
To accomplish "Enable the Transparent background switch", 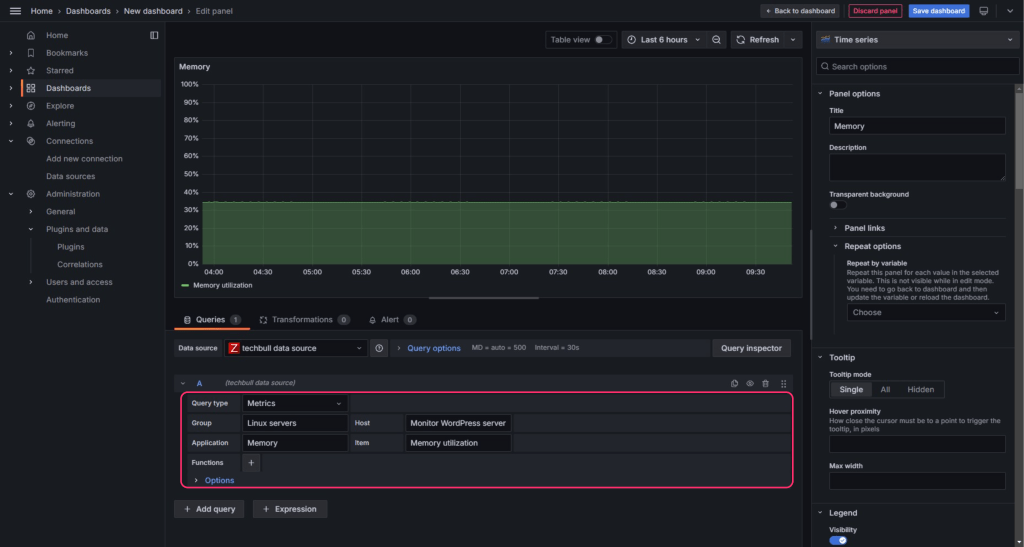I will tap(838, 205).
